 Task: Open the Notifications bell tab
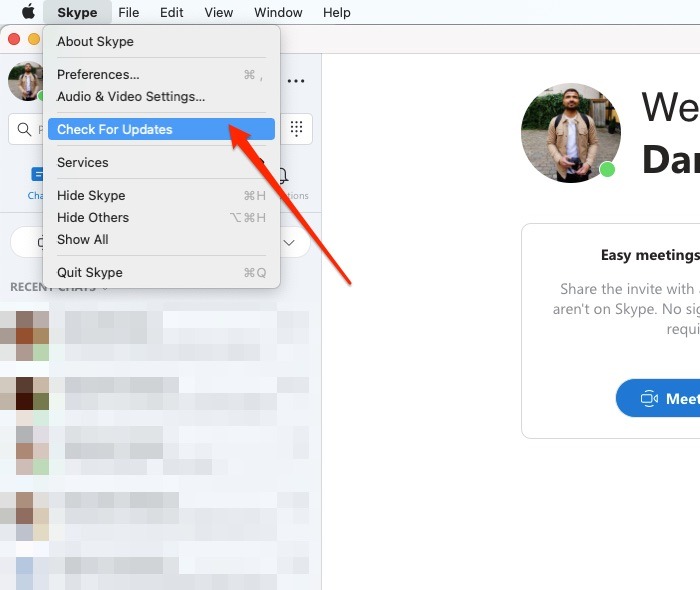tap(285, 176)
